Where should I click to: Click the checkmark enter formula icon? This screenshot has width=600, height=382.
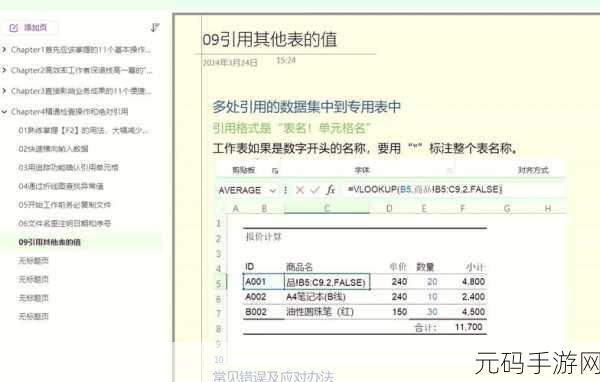(x=315, y=190)
